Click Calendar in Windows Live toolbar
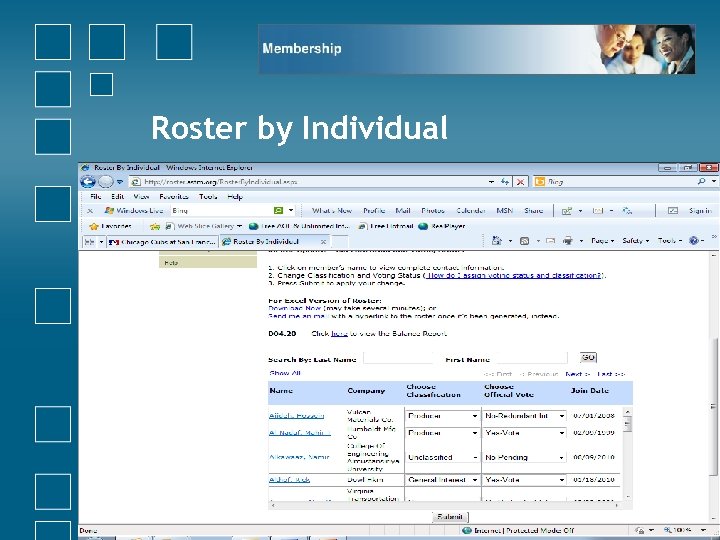The image size is (720, 540). [471, 211]
